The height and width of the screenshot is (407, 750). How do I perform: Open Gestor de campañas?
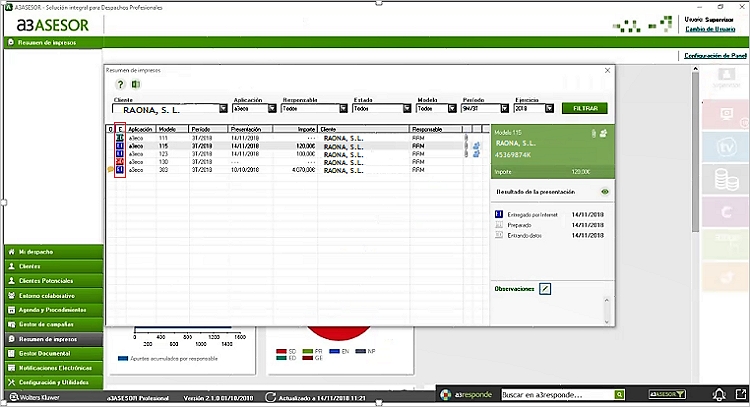pyautogui.click(x=54, y=324)
